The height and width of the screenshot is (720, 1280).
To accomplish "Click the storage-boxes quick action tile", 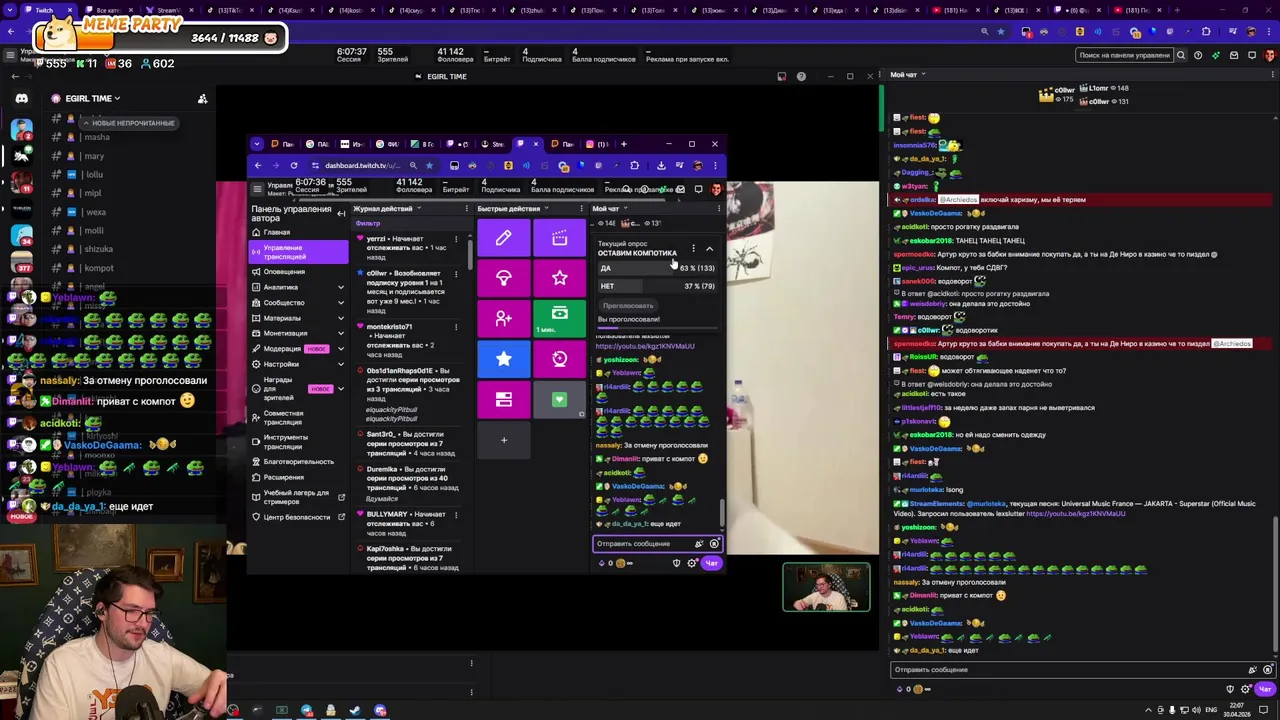I will click(503, 399).
